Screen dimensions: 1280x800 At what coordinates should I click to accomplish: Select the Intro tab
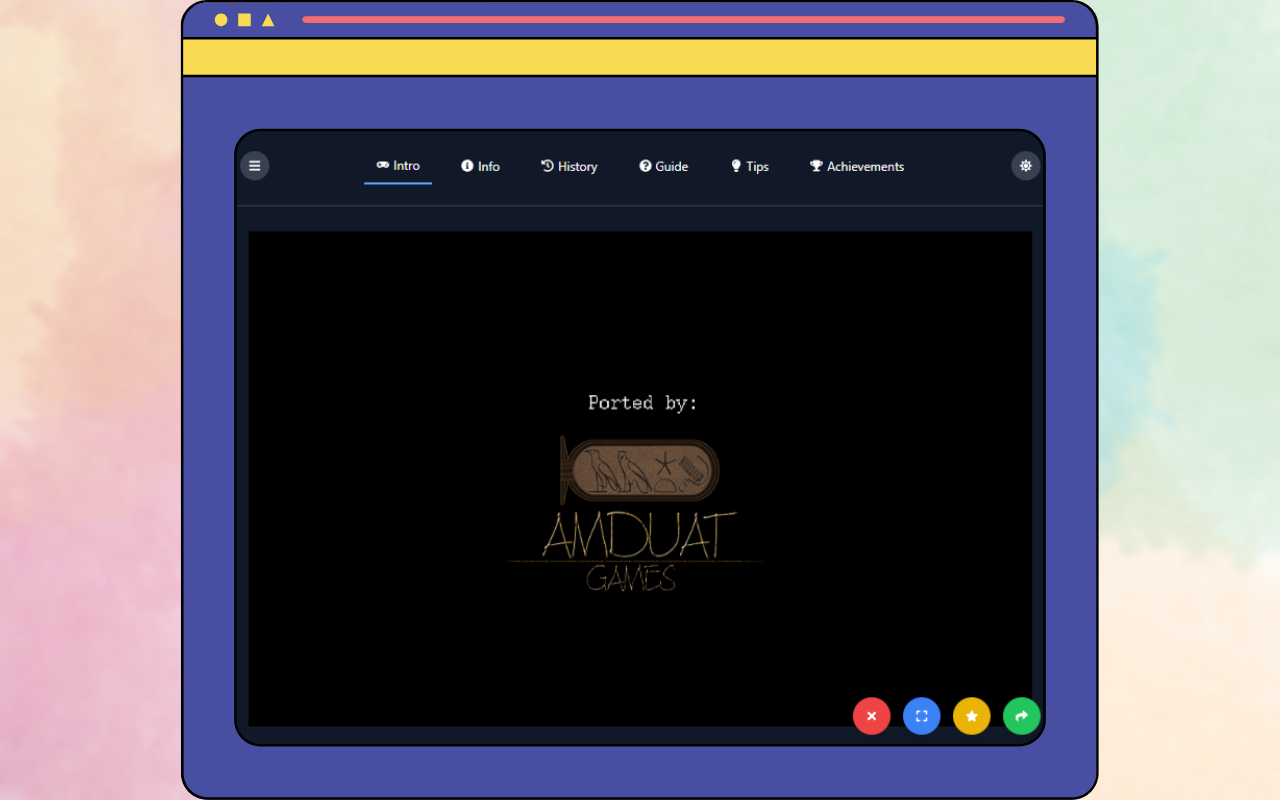[x=398, y=166]
